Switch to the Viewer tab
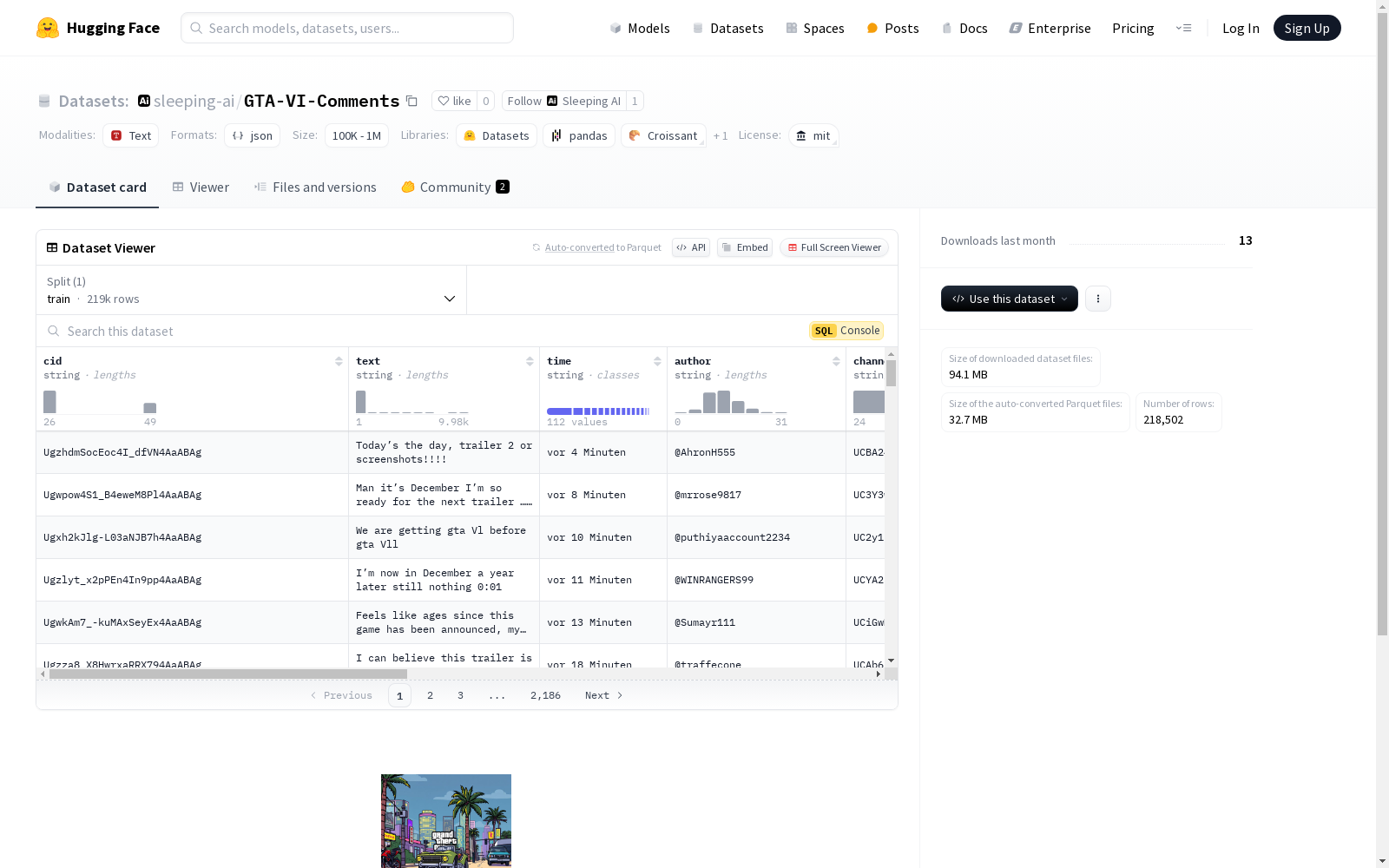The image size is (1389, 868). point(201,187)
